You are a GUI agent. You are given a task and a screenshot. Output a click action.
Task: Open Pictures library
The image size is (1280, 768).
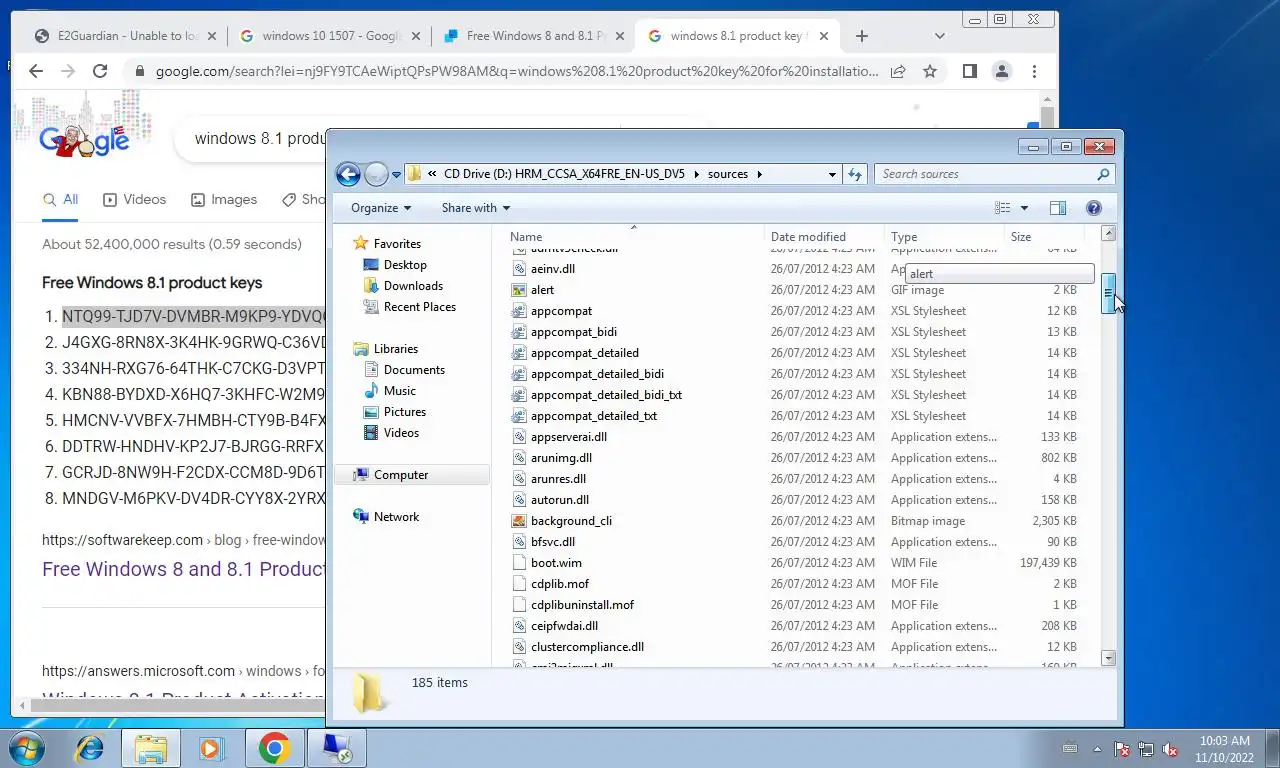pyautogui.click(x=405, y=412)
